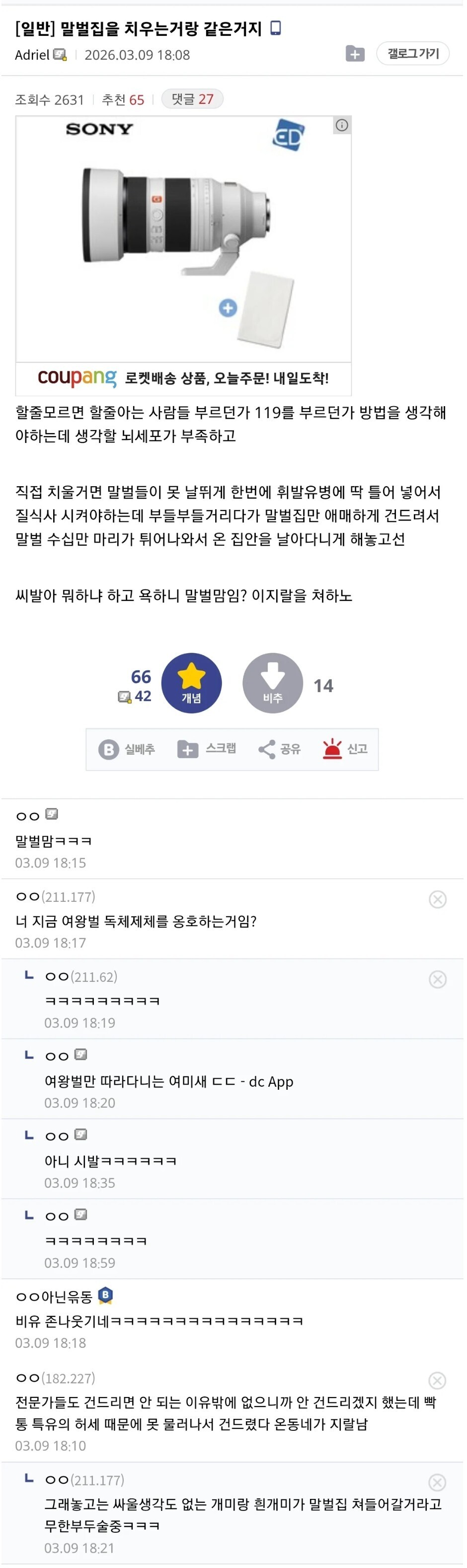This screenshot has width=467, height=1568.
Task: Click the gallog badge icon next to Adriel
Action: 60,55
